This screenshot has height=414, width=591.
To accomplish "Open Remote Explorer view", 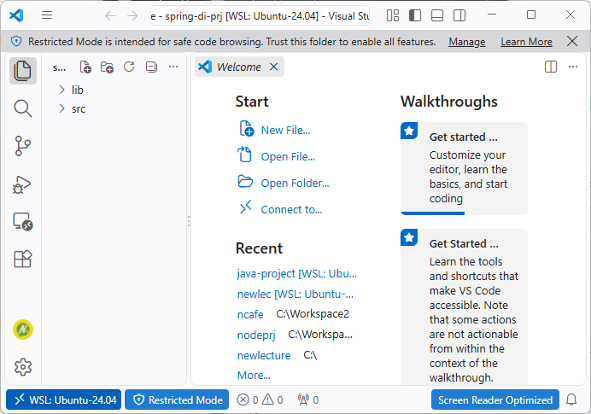I will click(x=23, y=222).
